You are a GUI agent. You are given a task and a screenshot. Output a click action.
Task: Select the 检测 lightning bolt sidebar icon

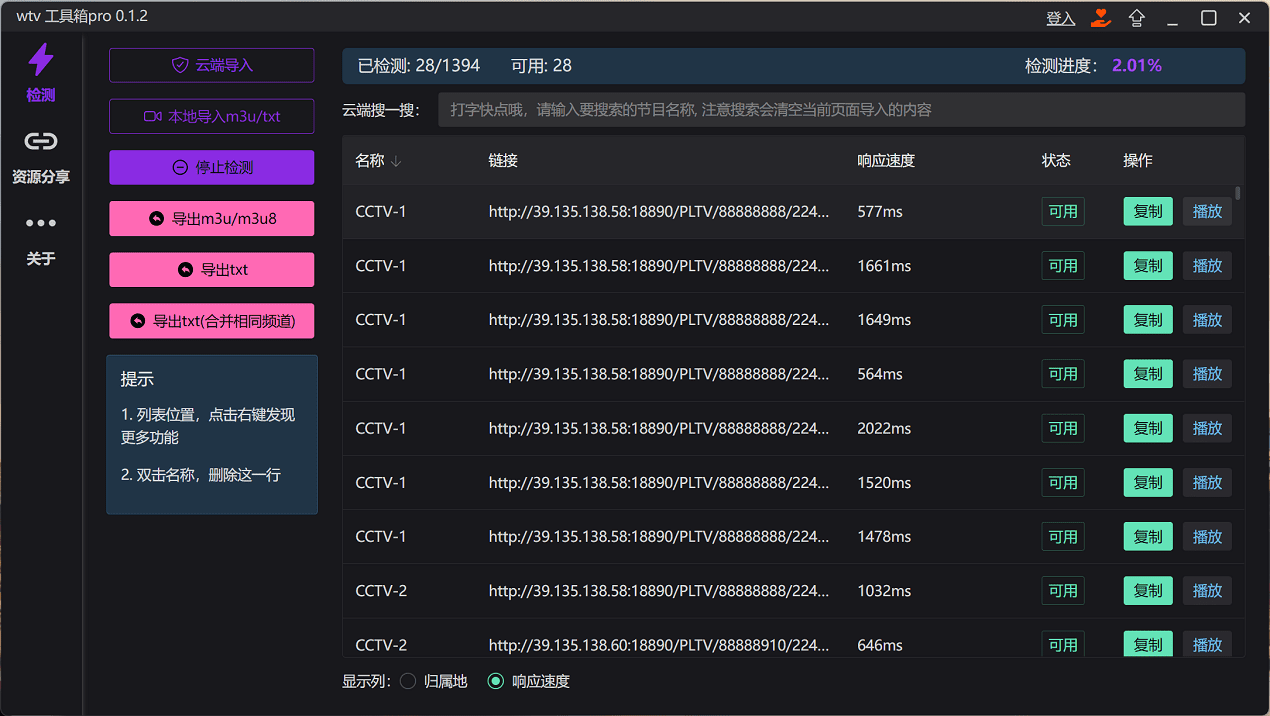click(40, 60)
